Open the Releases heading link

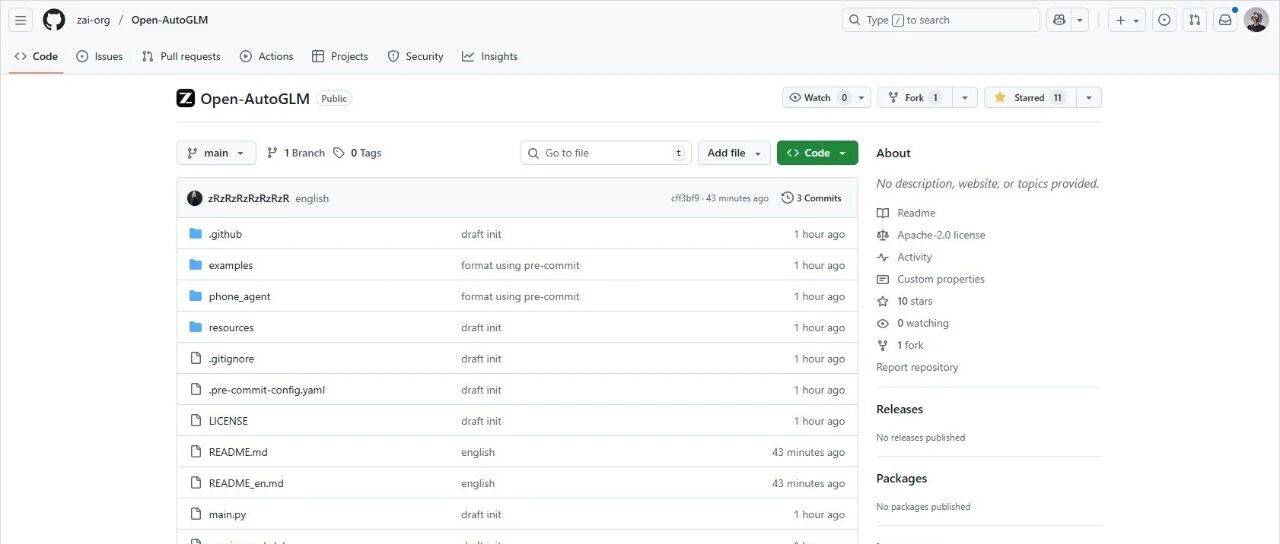899,409
